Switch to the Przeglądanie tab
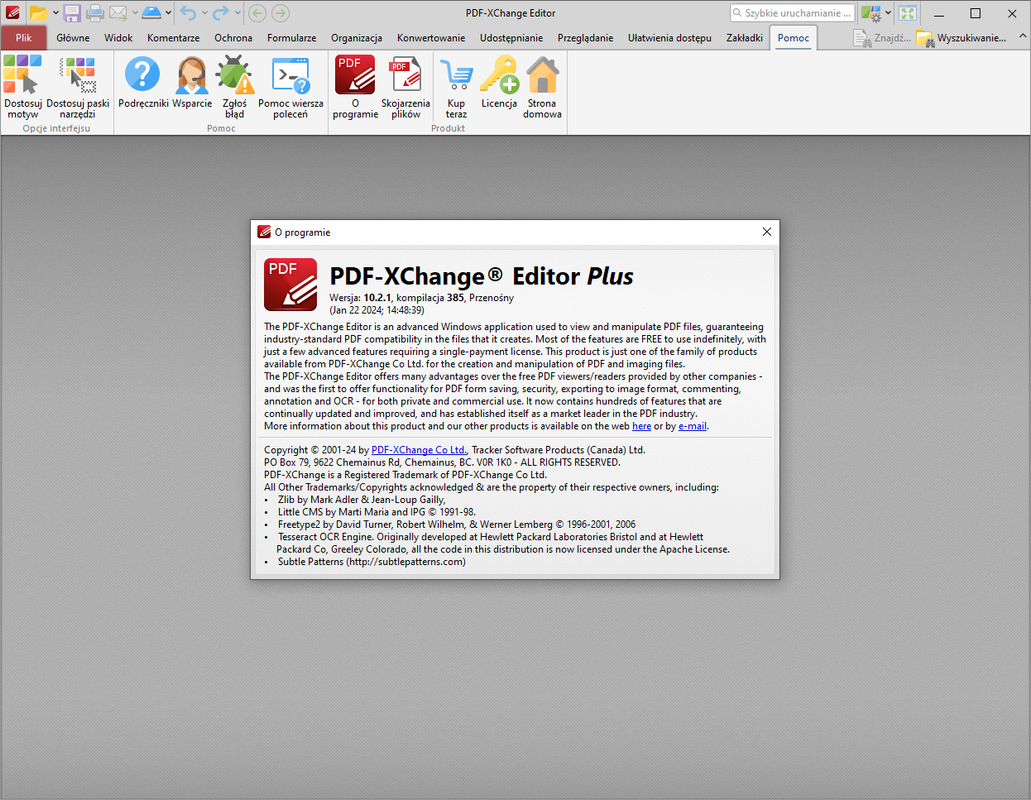1031x800 pixels. point(585,38)
